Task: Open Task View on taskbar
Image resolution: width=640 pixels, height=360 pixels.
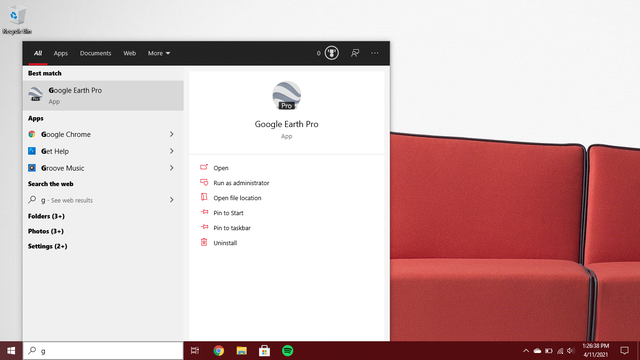Action: [x=195, y=351]
